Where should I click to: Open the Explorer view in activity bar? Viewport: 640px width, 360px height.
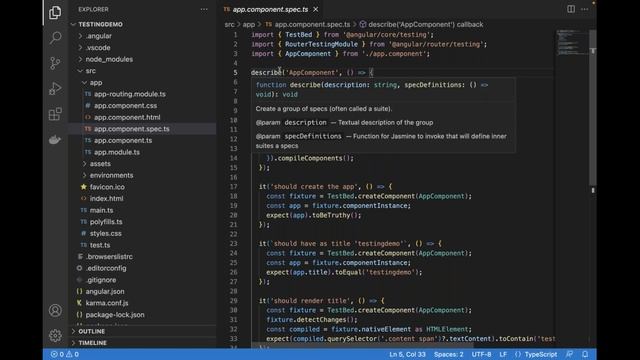click(x=55, y=13)
